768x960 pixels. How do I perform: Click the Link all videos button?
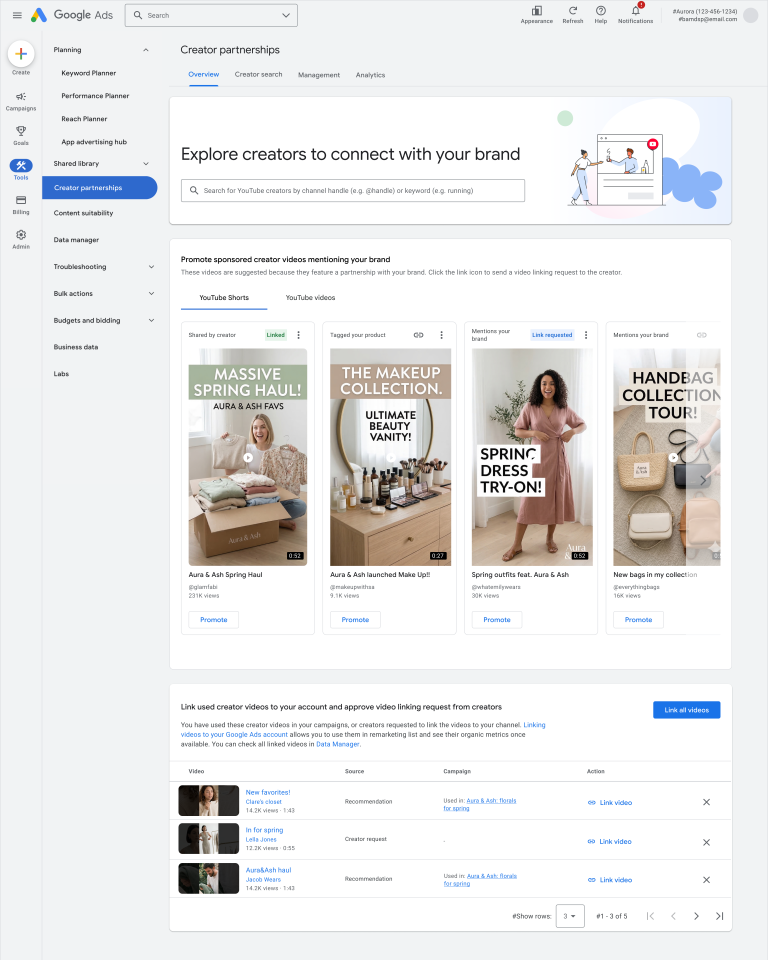687,710
